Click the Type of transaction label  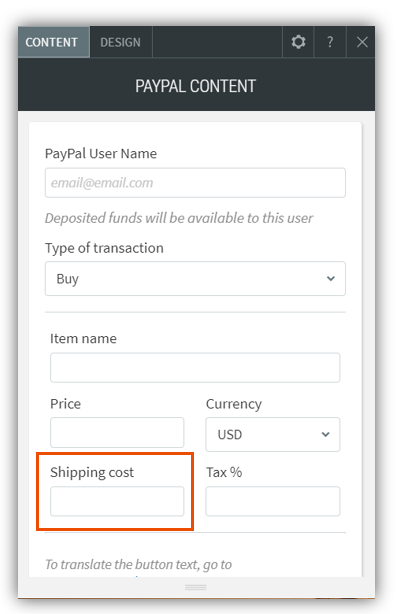[104, 248]
